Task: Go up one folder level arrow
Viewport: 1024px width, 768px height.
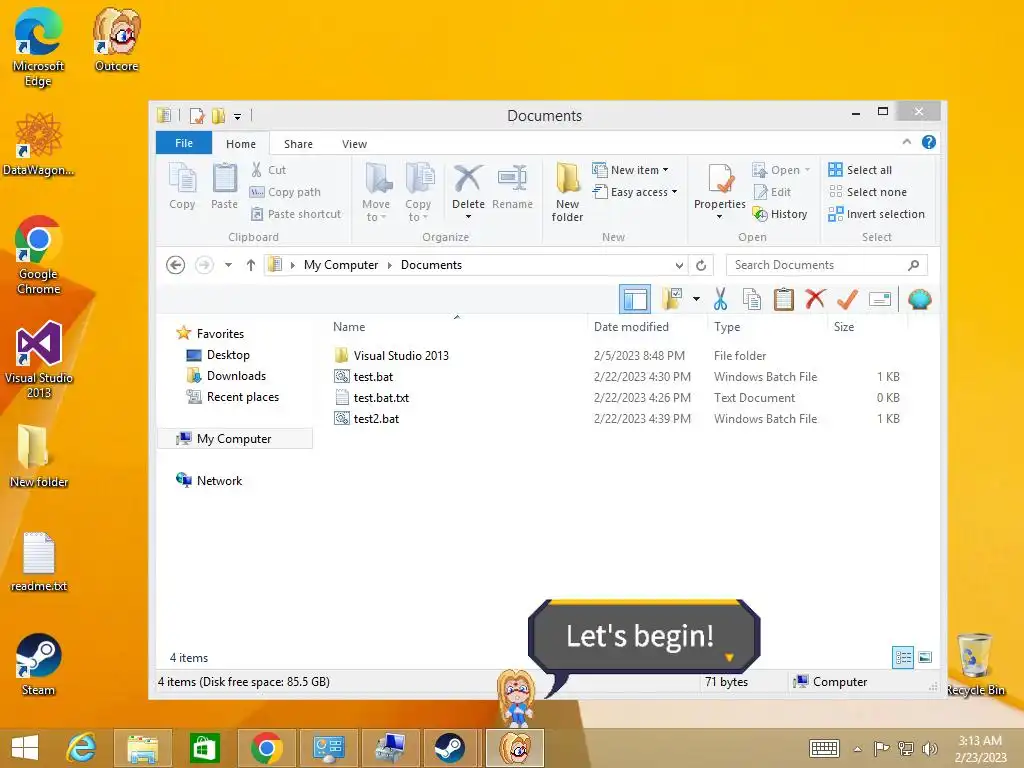Action: click(251, 265)
